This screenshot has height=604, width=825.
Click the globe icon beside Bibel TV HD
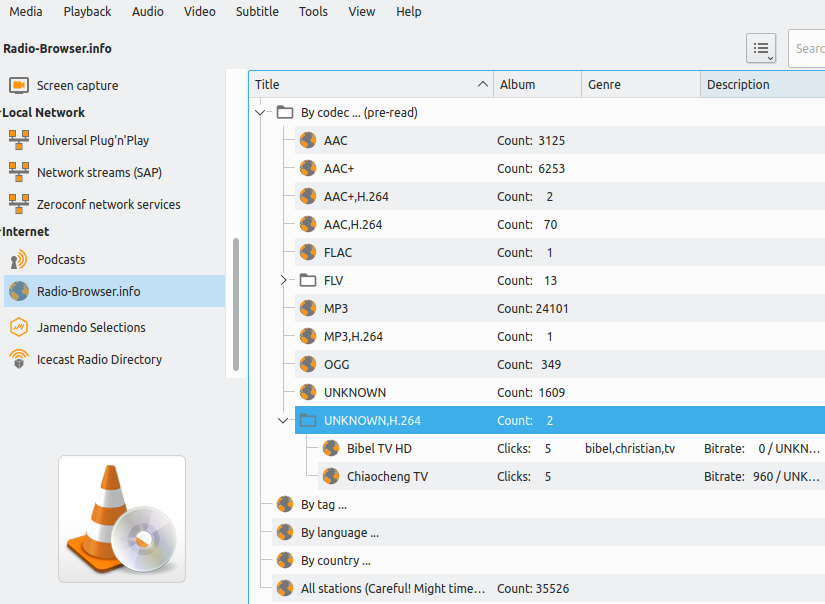coord(331,448)
